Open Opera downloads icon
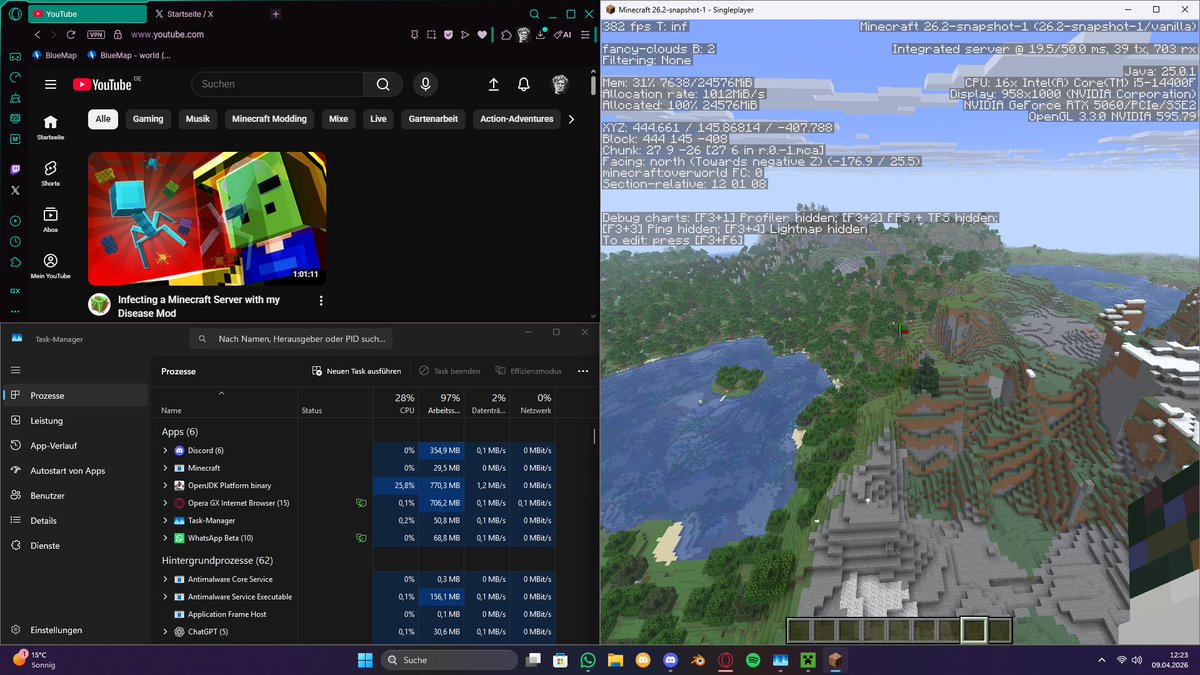This screenshot has height=675, width=1200. pyautogui.click(x=539, y=34)
